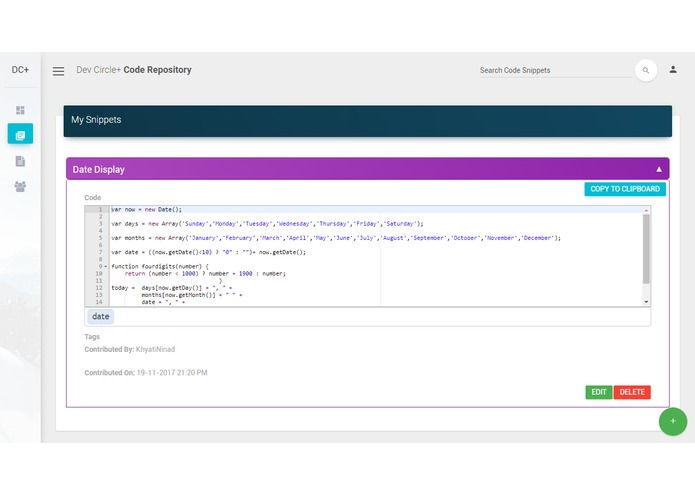The image size is (695, 494).
Task: Open the users group sidebar icon
Action: (x=20, y=187)
